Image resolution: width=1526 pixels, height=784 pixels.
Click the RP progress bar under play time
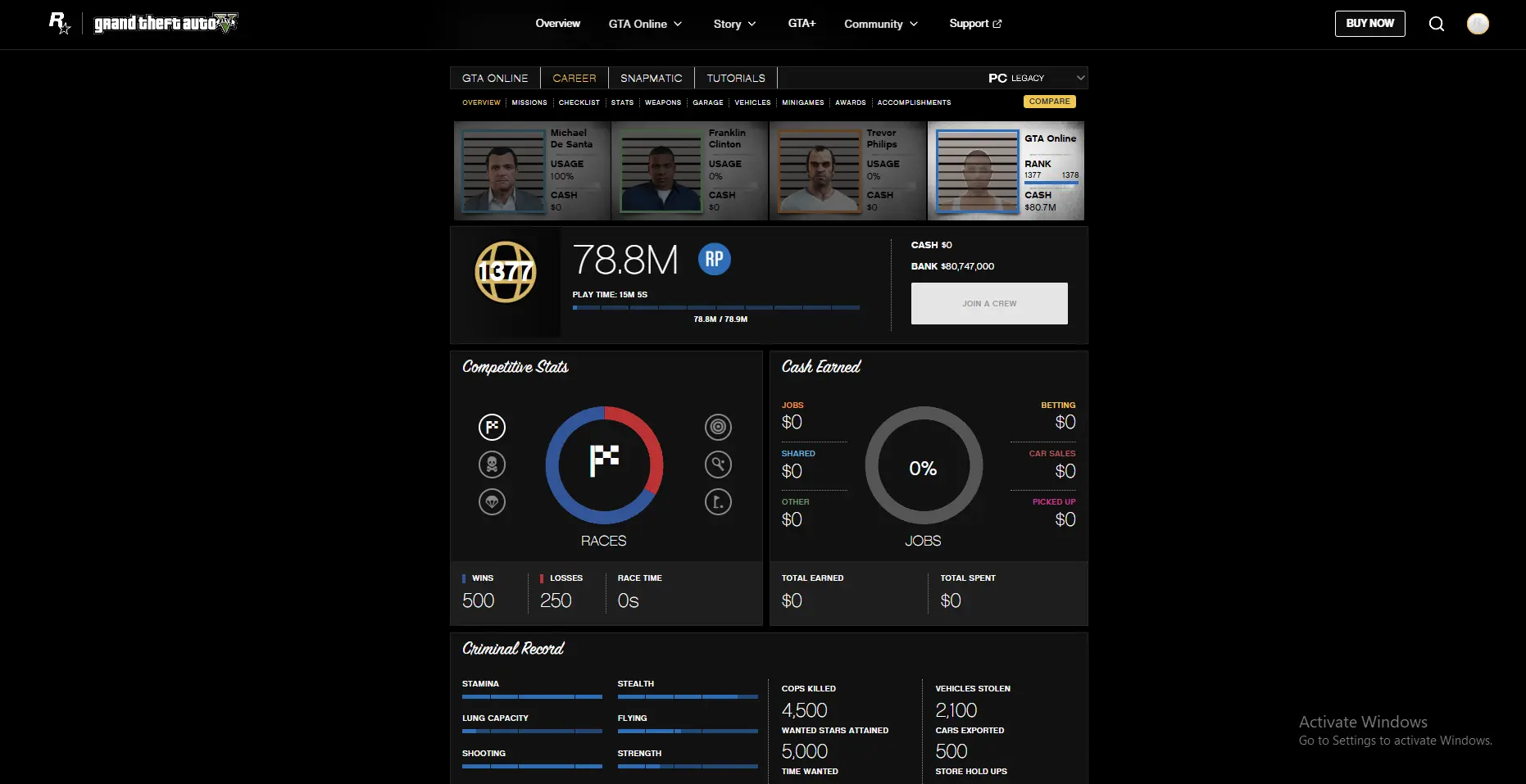coord(716,307)
